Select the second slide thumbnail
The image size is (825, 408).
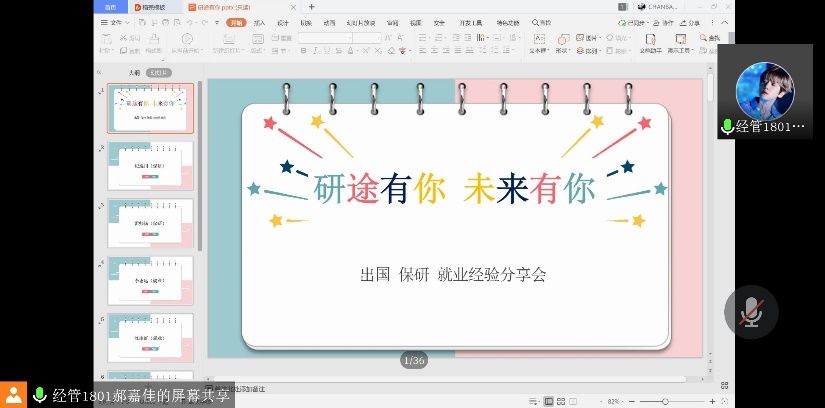pos(150,165)
